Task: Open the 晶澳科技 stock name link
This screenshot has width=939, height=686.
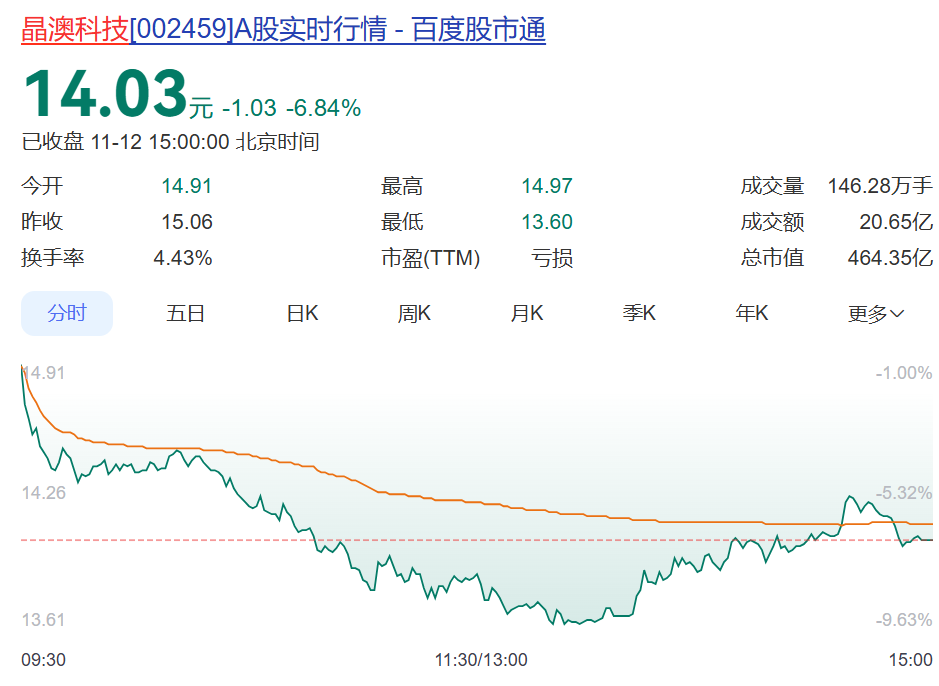Action: pyautogui.click(x=75, y=30)
